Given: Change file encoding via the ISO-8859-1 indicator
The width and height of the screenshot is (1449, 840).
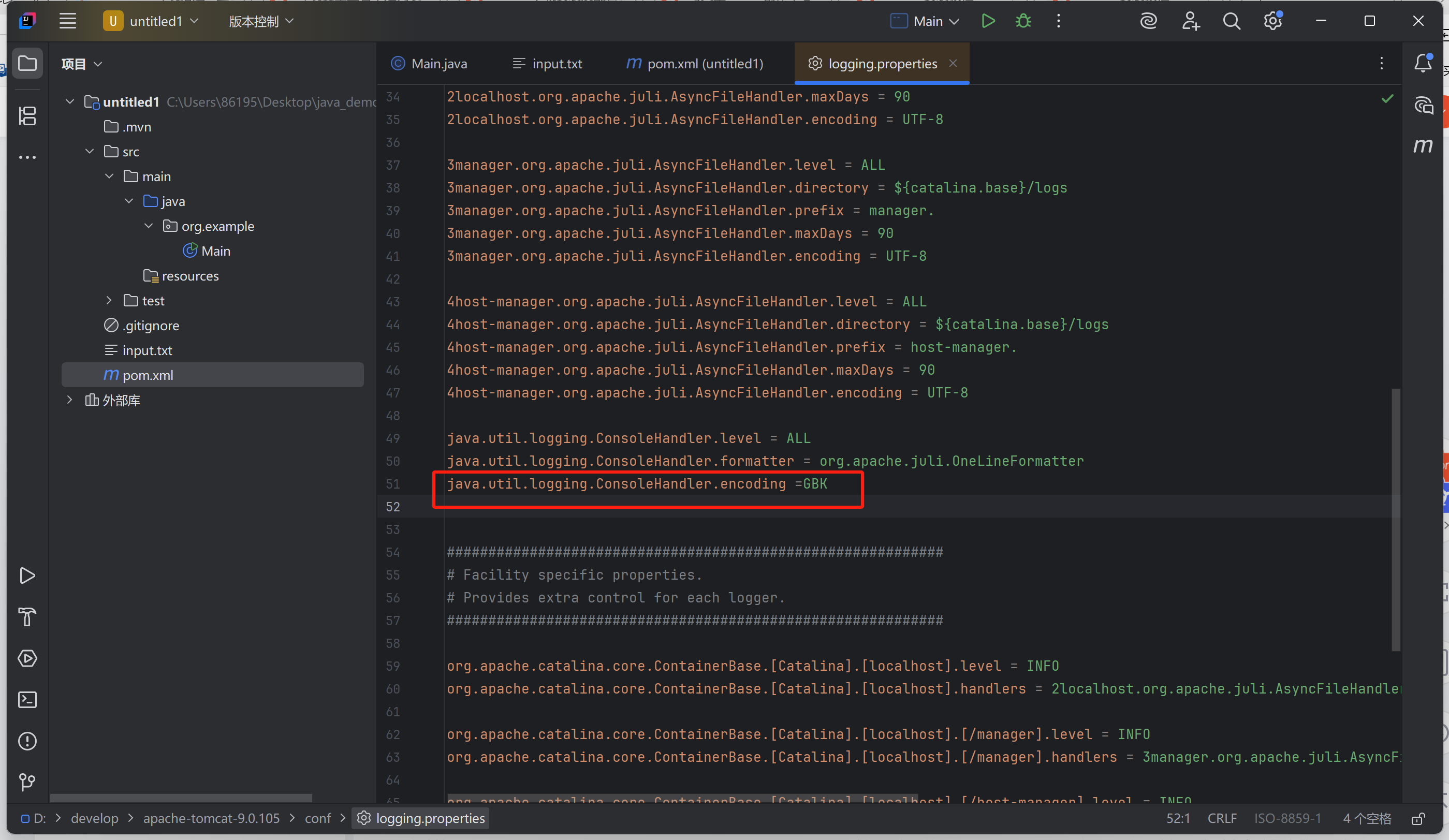Looking at the screenshot, I should (x=1288, y=818).
